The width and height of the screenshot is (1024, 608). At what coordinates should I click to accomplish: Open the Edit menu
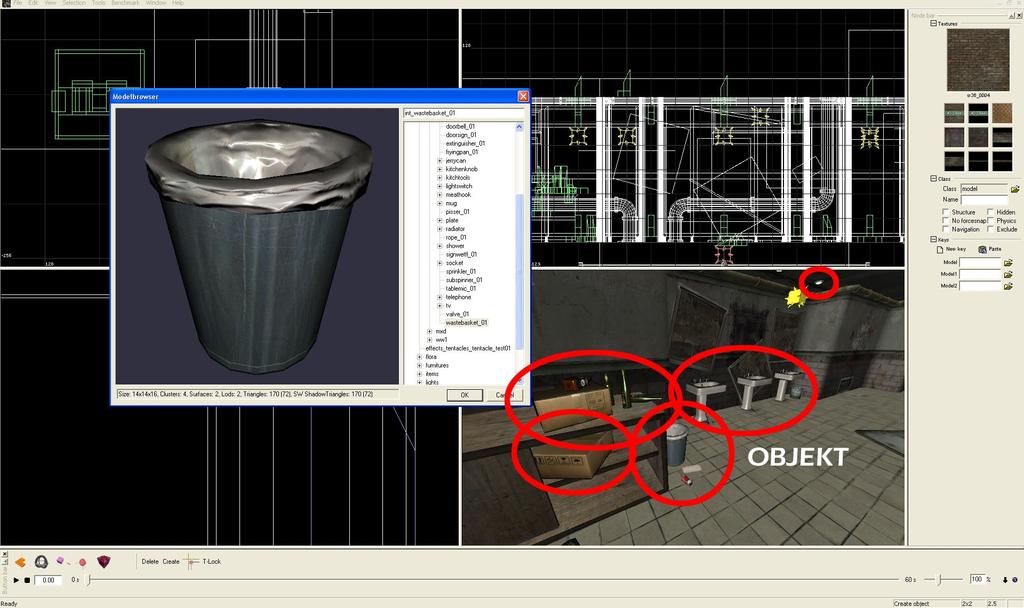(x=33, y=3)
